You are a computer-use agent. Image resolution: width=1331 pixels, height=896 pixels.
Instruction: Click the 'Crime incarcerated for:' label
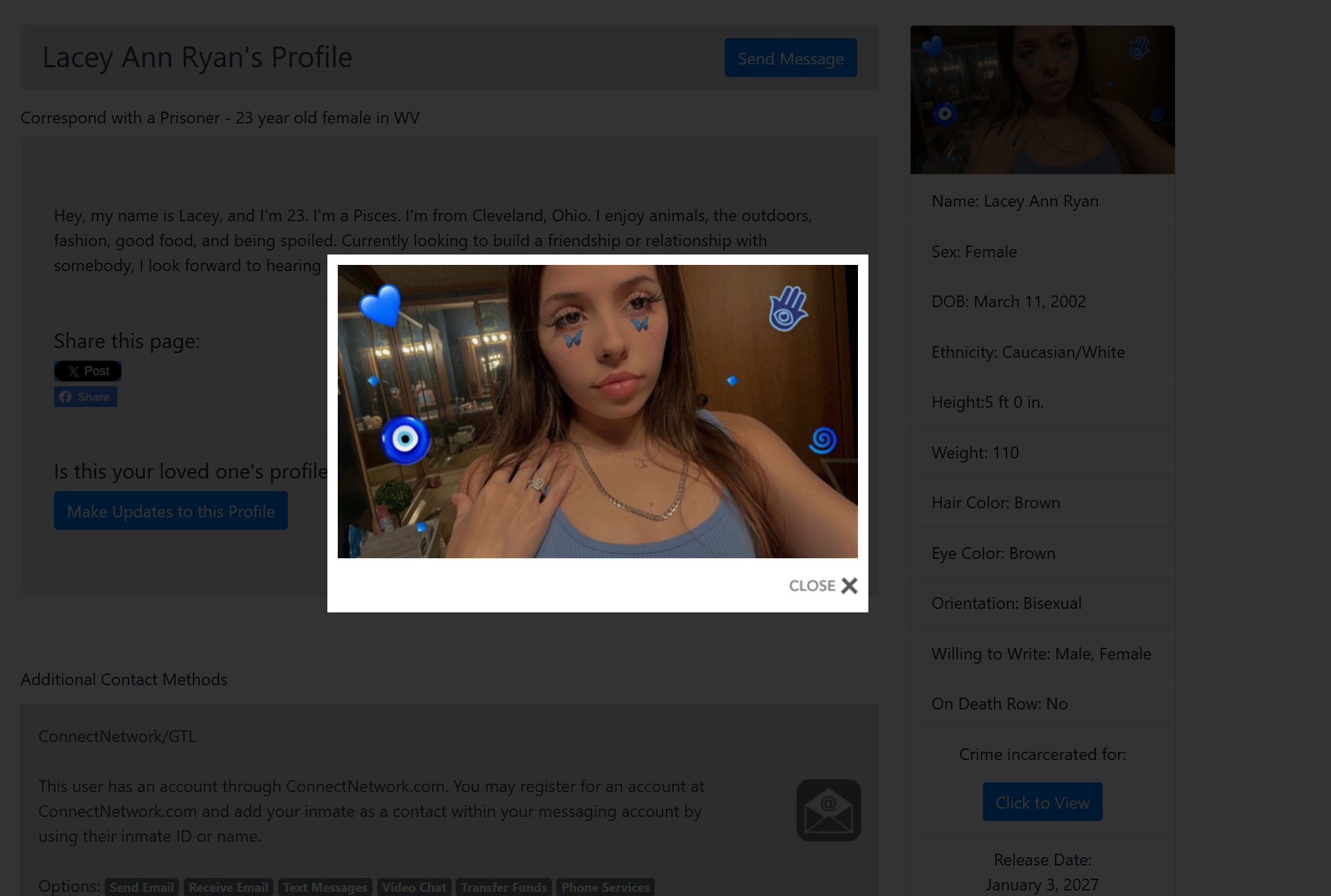tap(1042, 755)
